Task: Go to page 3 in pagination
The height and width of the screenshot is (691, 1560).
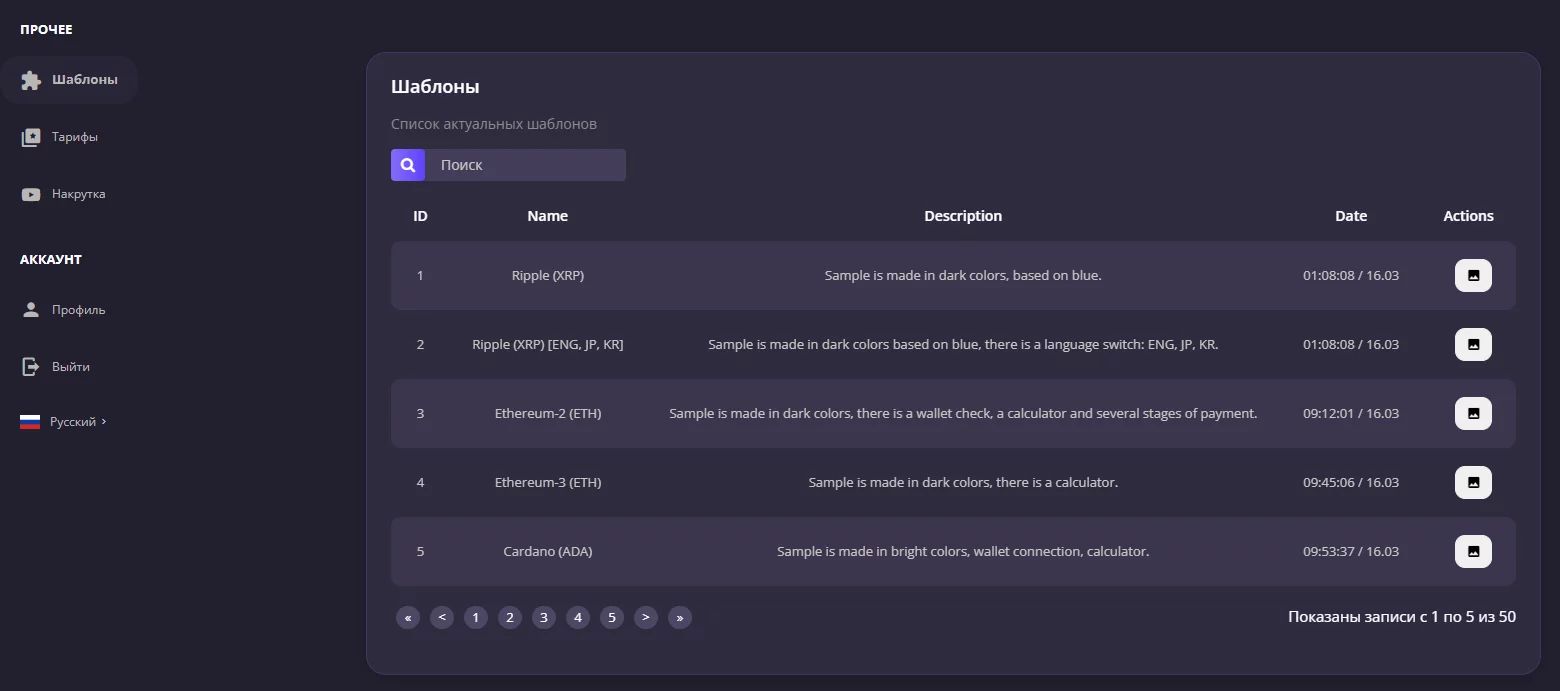Action: pyautogui.click(x=543, y=618)
